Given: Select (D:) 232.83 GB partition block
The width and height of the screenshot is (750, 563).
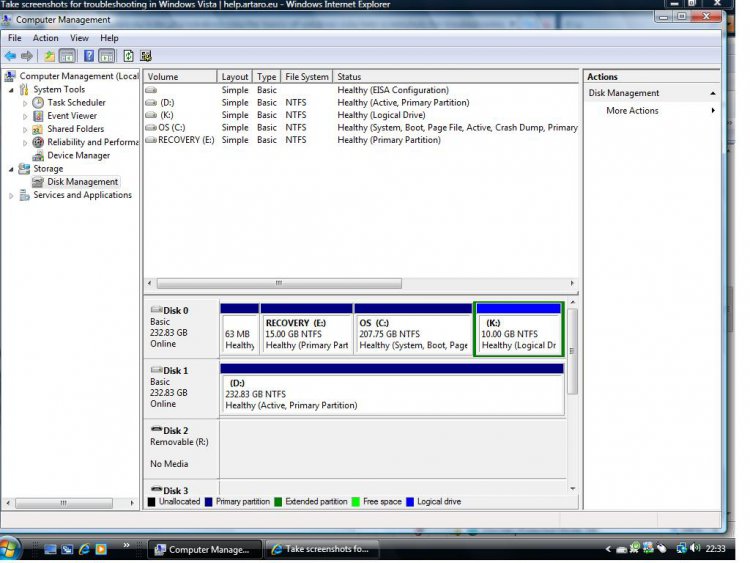Looking at the screenshot, I should (x=392, y=389).
